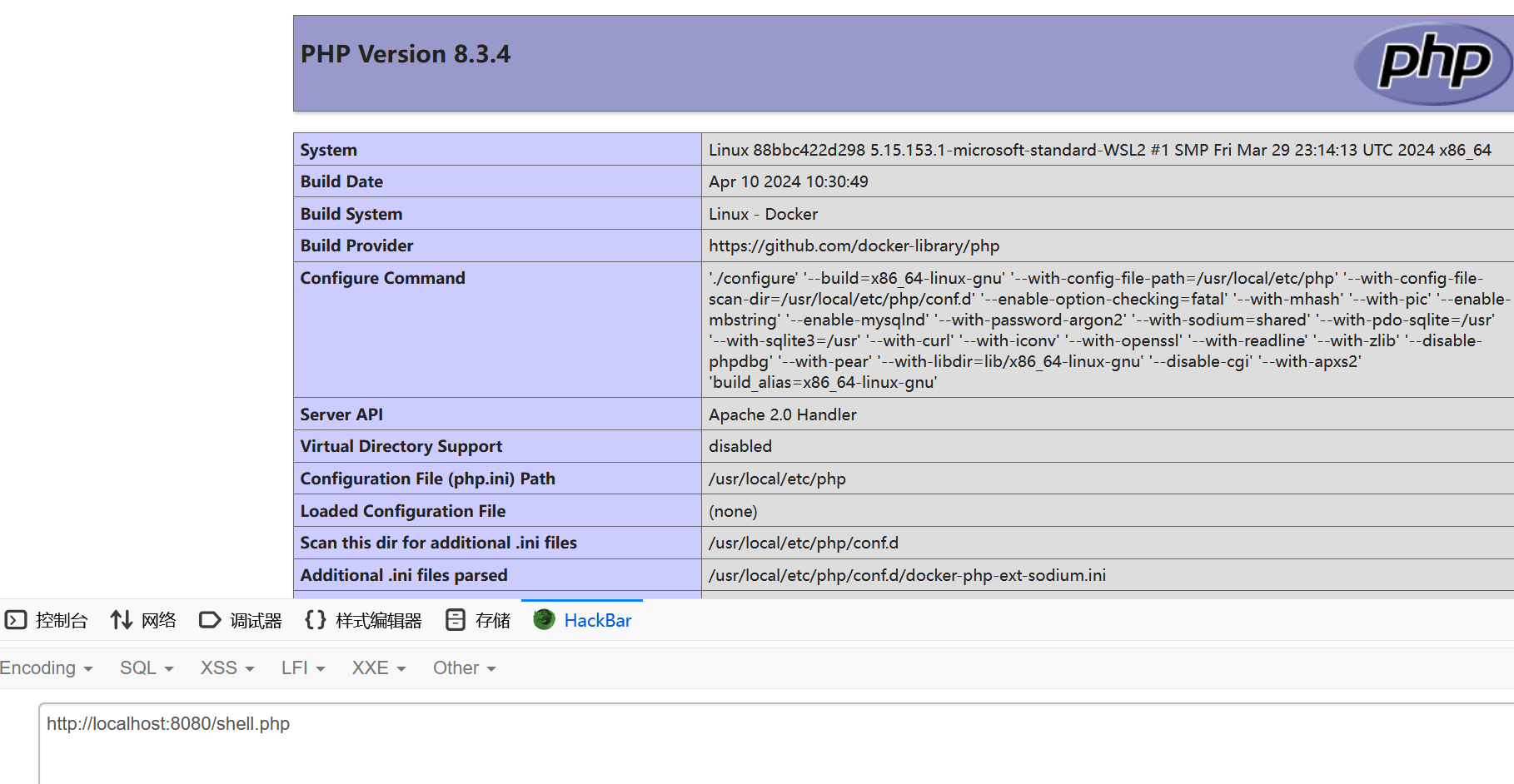The height and width of the screenshot is (784, 1514).
Task: Open the Encoding dropdown menu
Action: point(46,668)
